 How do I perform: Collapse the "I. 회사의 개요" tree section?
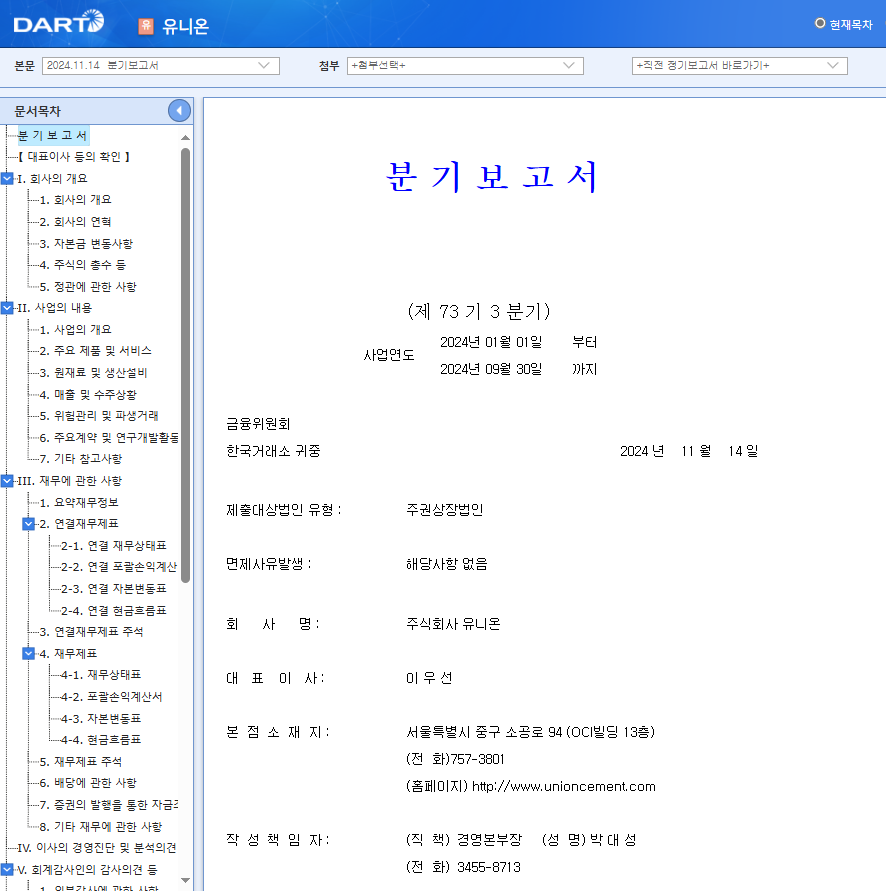9,178
